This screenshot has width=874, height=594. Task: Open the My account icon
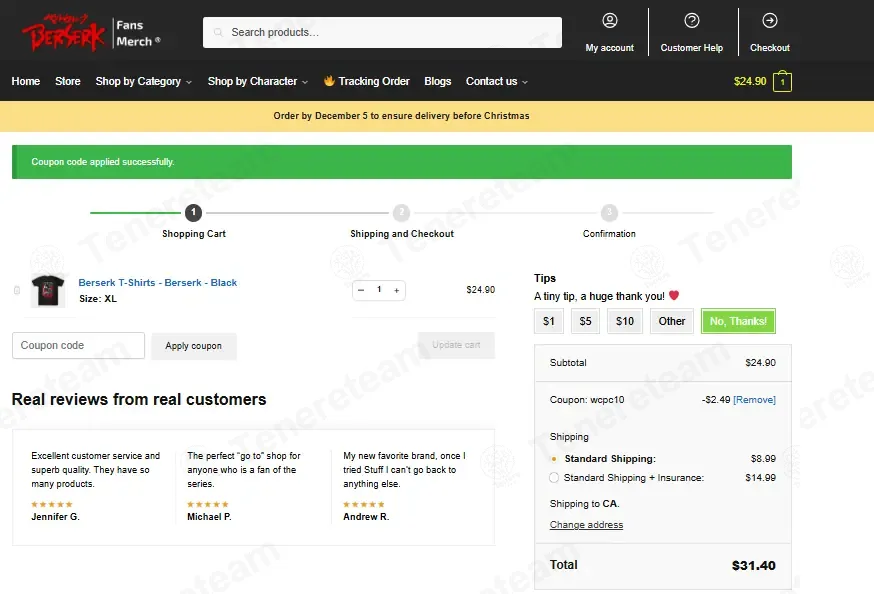coord(609,21)
